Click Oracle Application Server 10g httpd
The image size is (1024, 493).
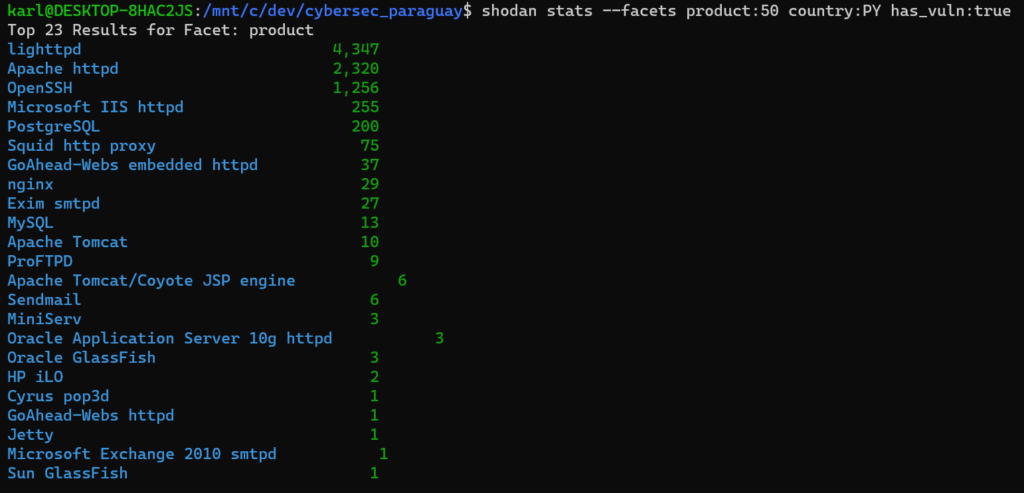click(169, 339)
